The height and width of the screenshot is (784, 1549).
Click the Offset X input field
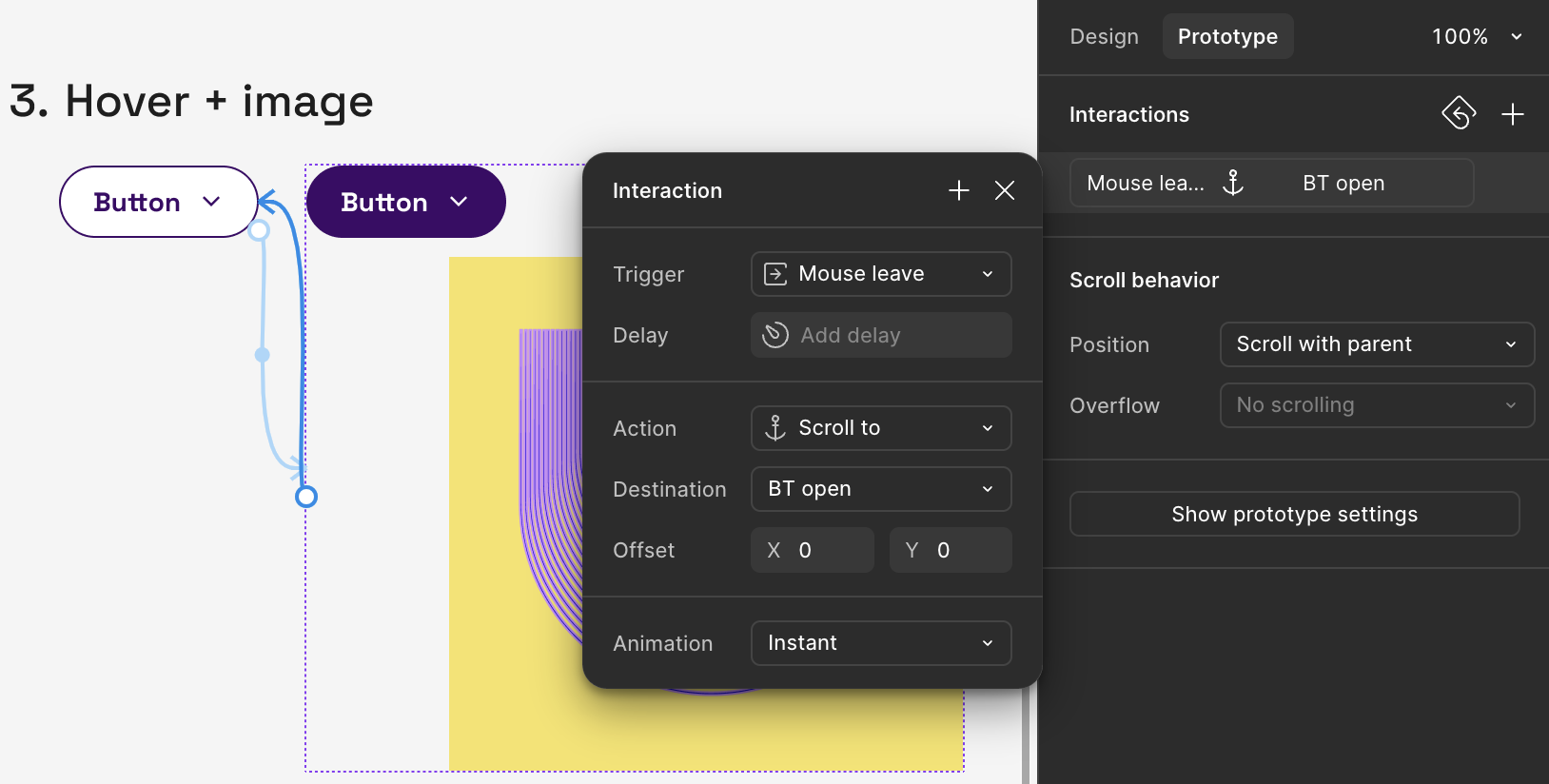[x=812, y=550]
